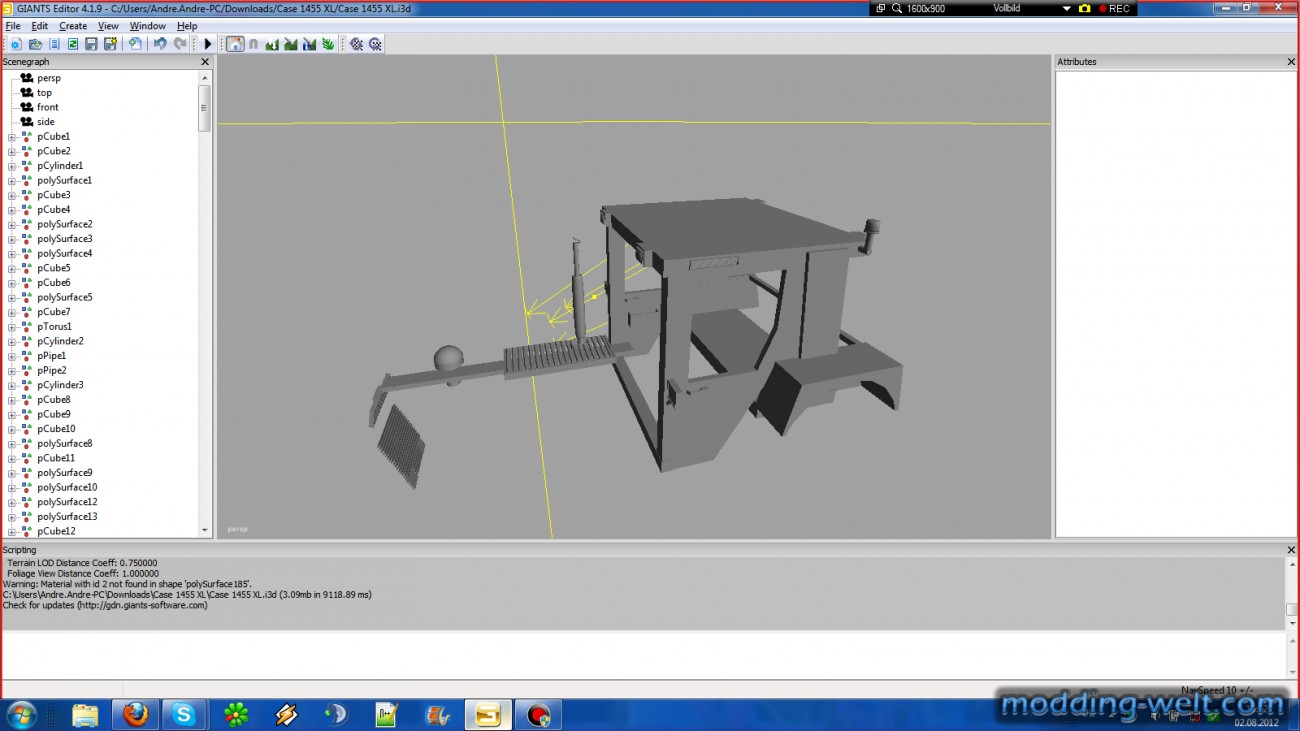Close the Scripting panel
The width and height of the screenshot is (1300, 731).
tap(1291, 550)
